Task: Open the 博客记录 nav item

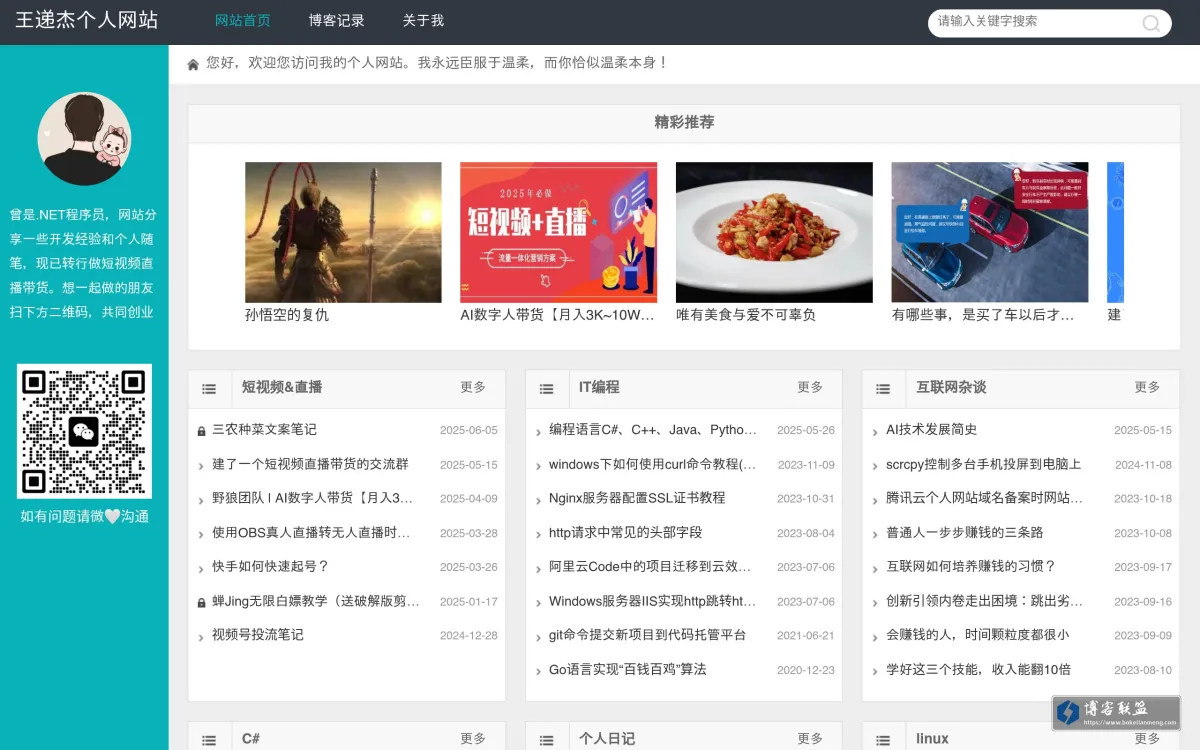Action: pyautogui.click(x=336, y=20)
